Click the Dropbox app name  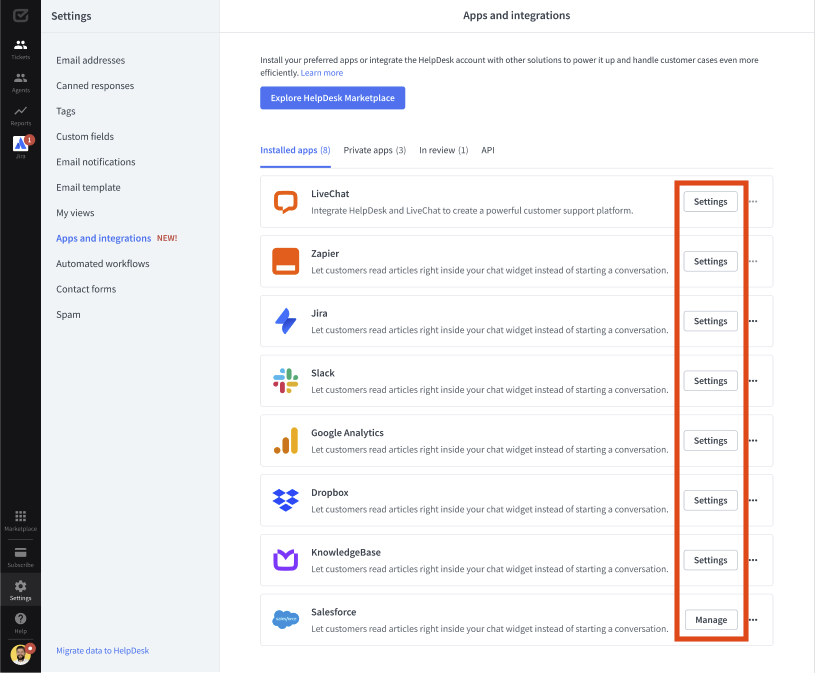(x=330, y=493)
